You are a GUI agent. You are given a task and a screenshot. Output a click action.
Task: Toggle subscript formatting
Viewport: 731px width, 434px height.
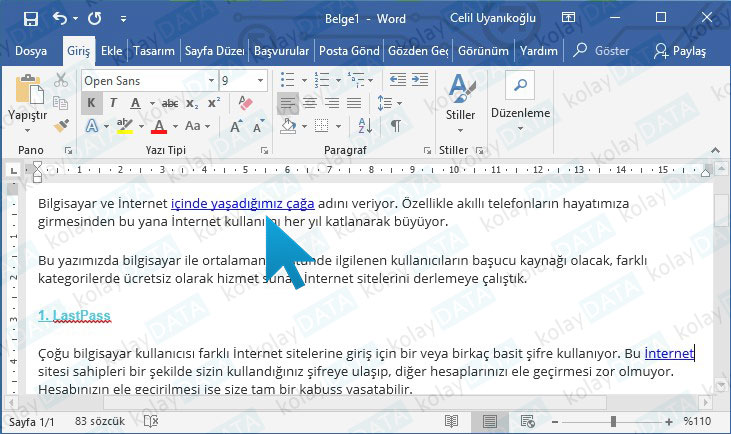point(192,103)
